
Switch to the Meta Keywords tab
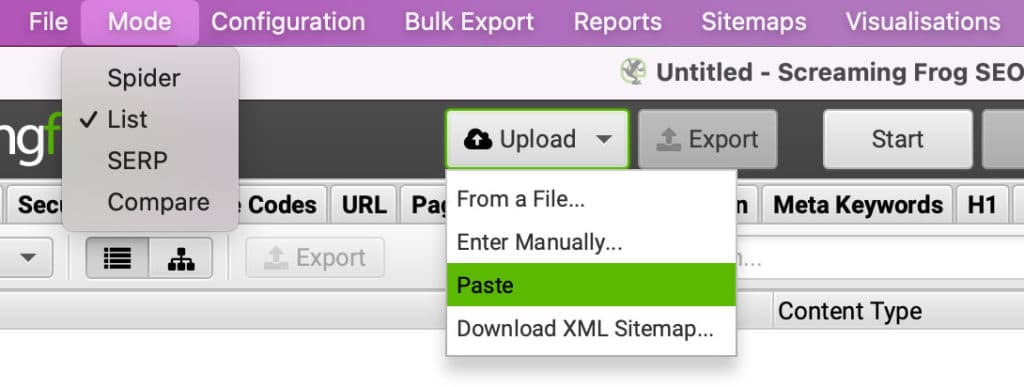[858, 206]
